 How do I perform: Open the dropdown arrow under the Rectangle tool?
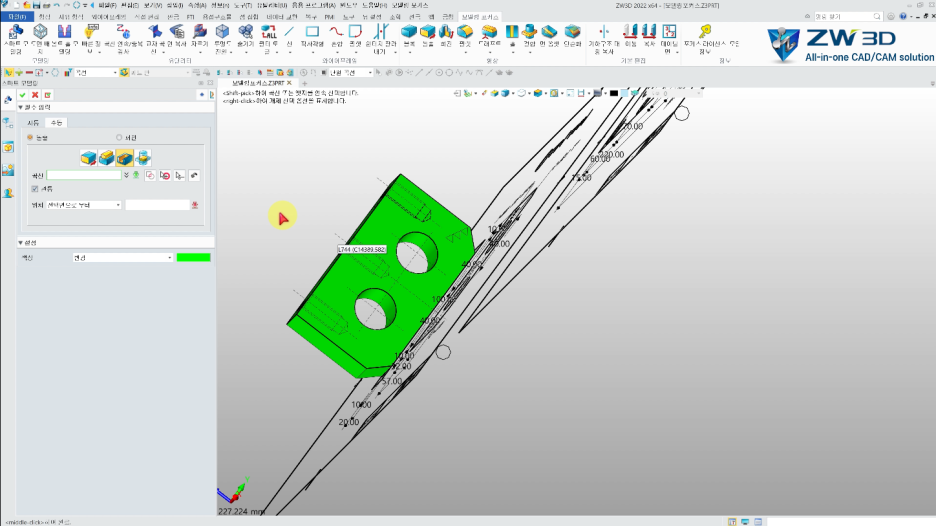(x=312, y=53)
